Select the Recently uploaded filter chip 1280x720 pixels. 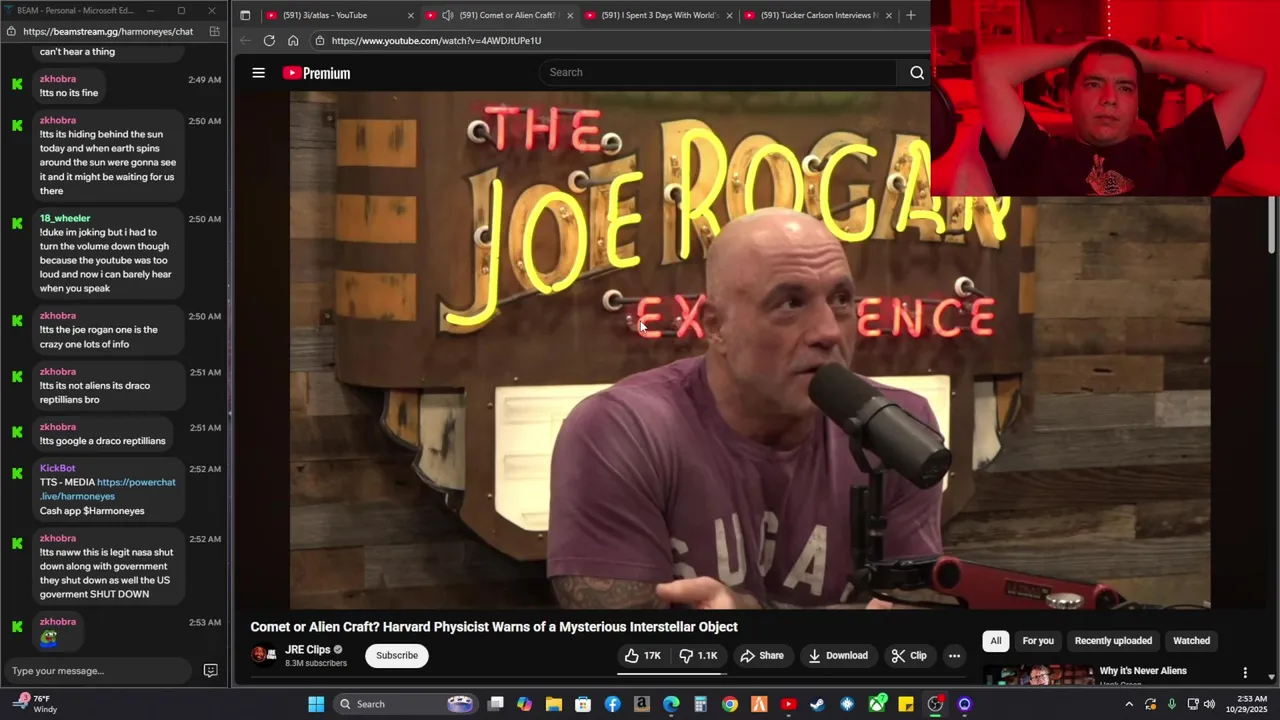[1113, 641]
